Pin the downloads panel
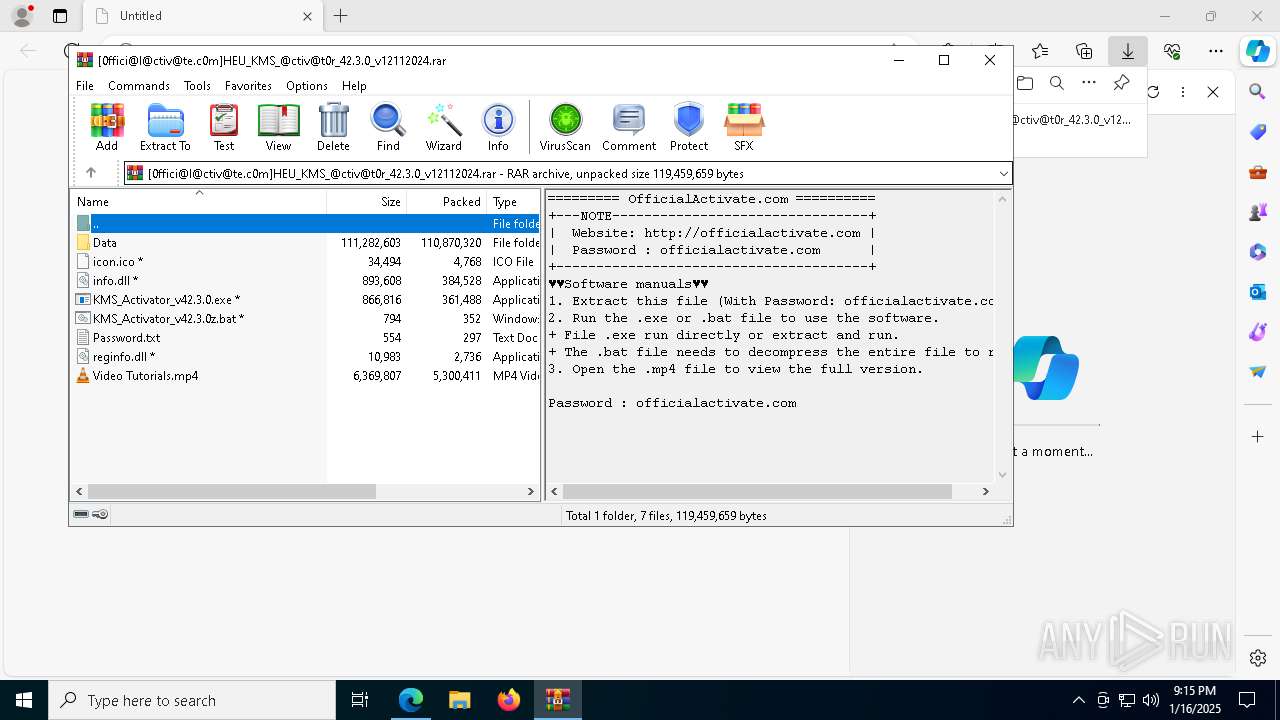This screenshot has height=720, width=1280. [x=1121, y=83]
